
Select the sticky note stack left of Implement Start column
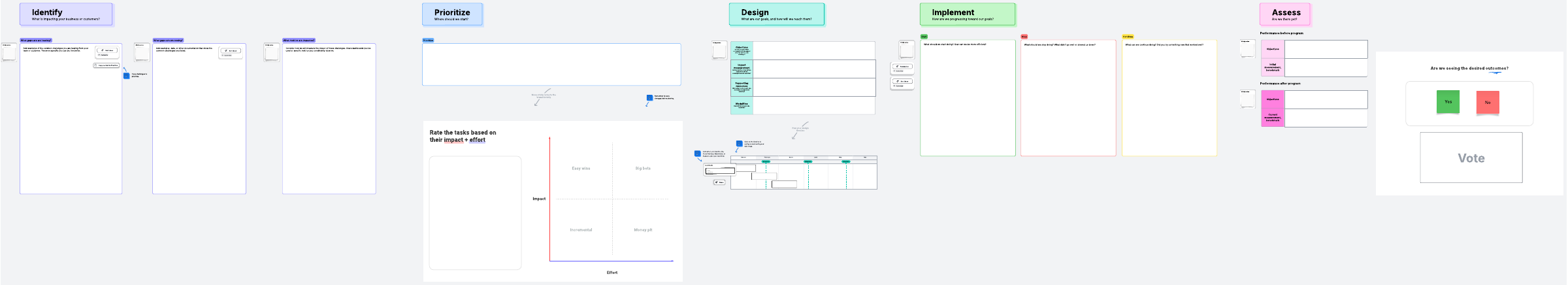click(x=906, y=50)
